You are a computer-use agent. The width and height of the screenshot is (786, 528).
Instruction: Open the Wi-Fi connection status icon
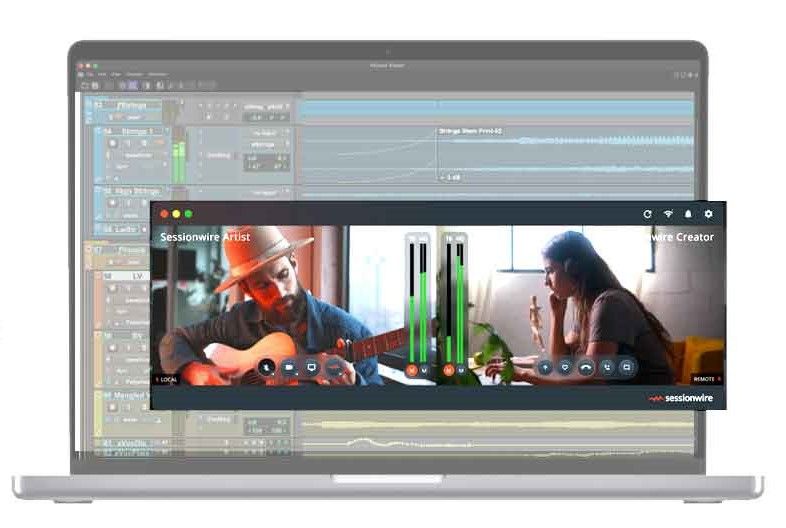pyautogui.click(x=668, y=214)
